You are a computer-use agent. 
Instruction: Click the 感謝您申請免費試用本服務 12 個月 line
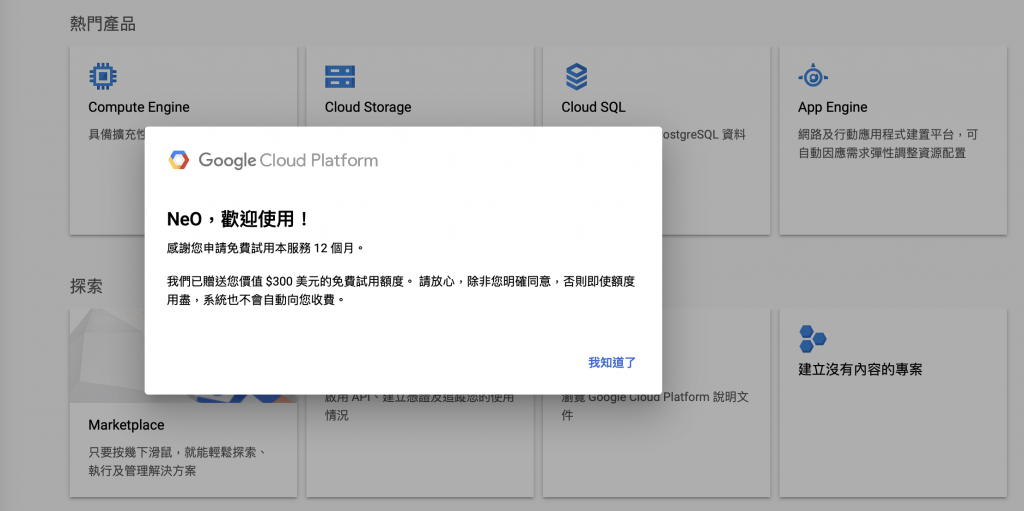[x=265, y=248]
